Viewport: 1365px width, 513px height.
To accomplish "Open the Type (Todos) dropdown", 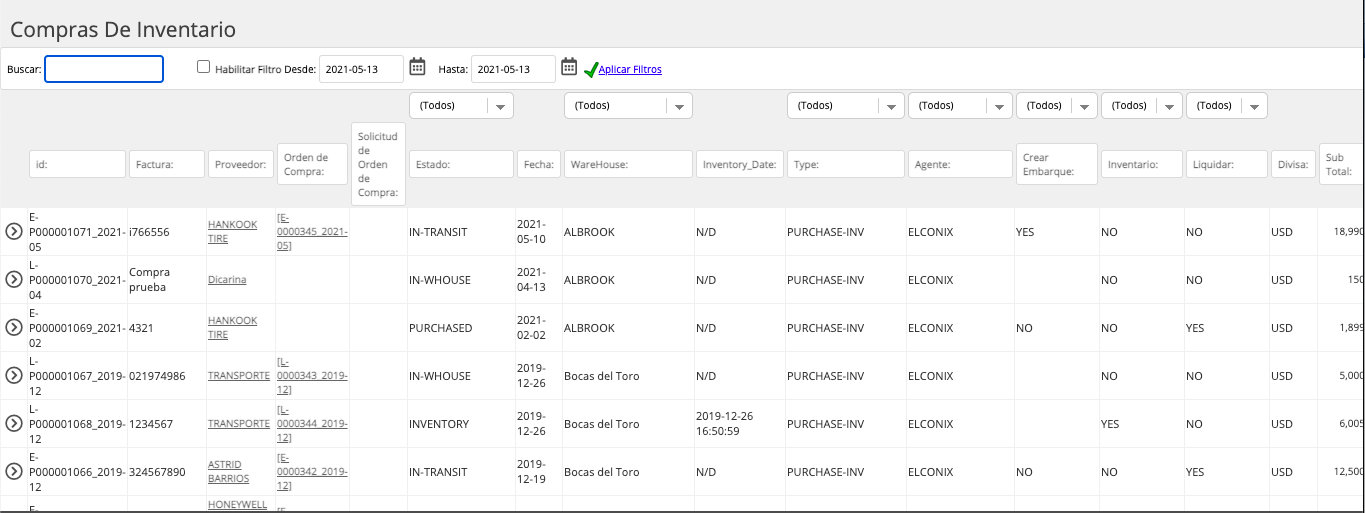I will tap(846, 105).
